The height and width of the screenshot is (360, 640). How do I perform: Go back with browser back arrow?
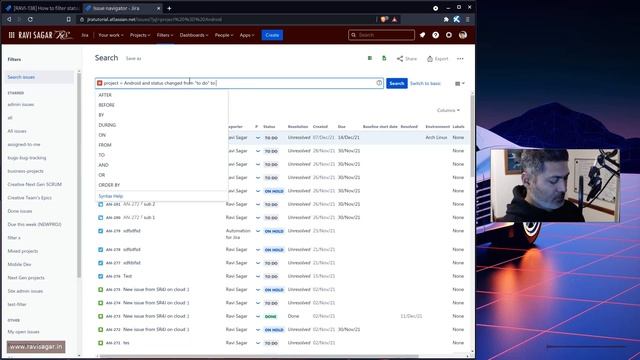9,19
